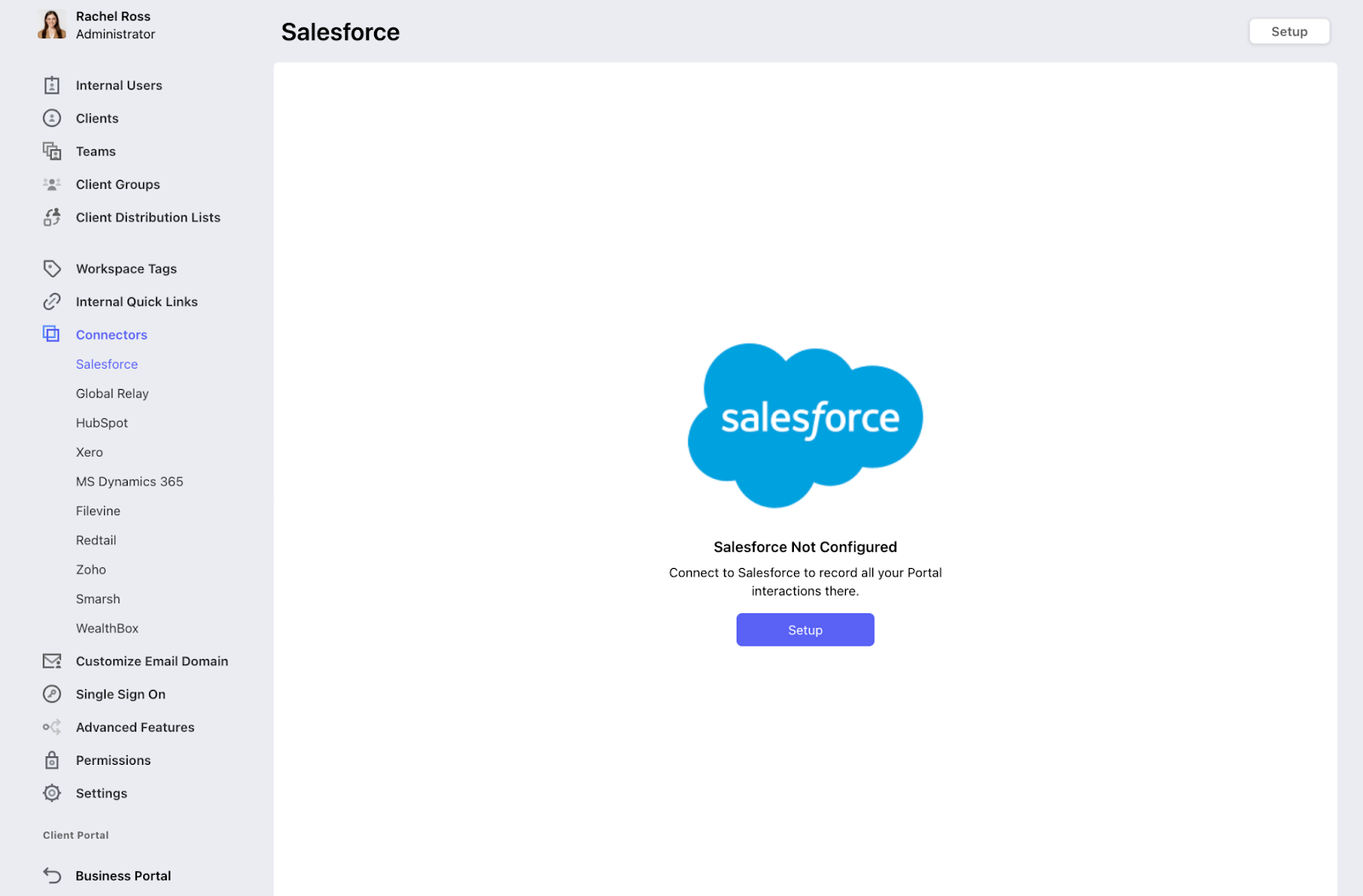The image size is (1363, 896).
Task: Click the Settings gear icon
Action: 52,793
